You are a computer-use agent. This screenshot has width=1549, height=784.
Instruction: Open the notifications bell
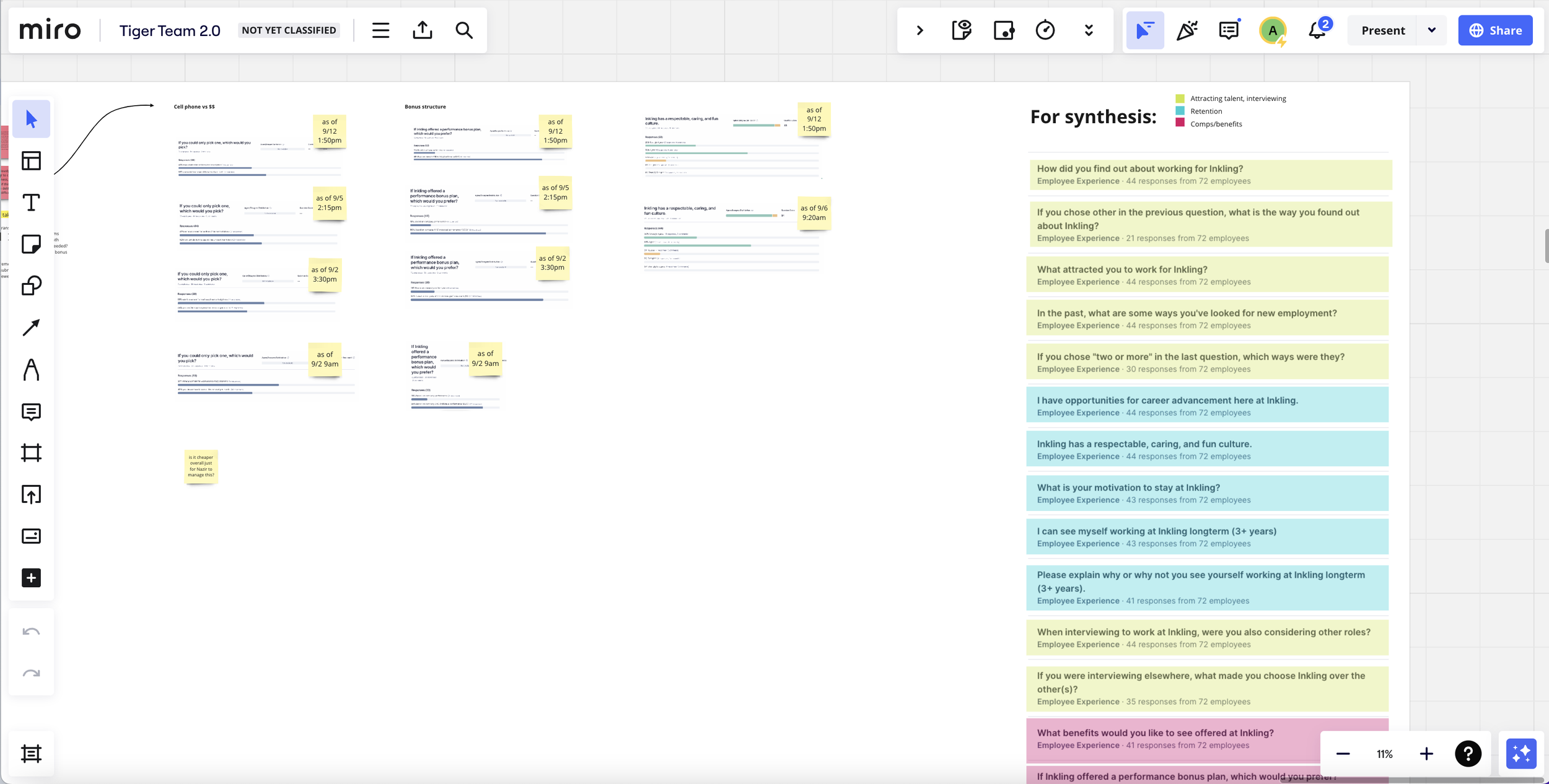tap(1317, 30)
